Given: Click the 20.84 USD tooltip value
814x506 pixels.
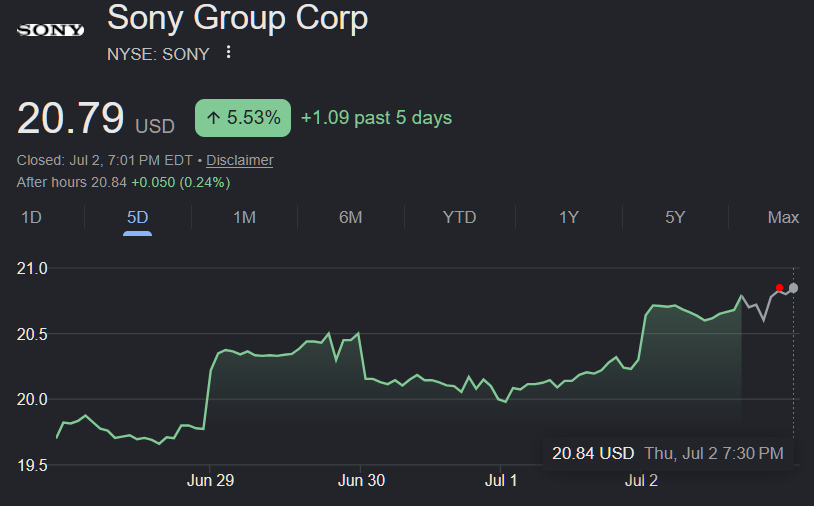Looking at the screenshot, I should 593,453.
